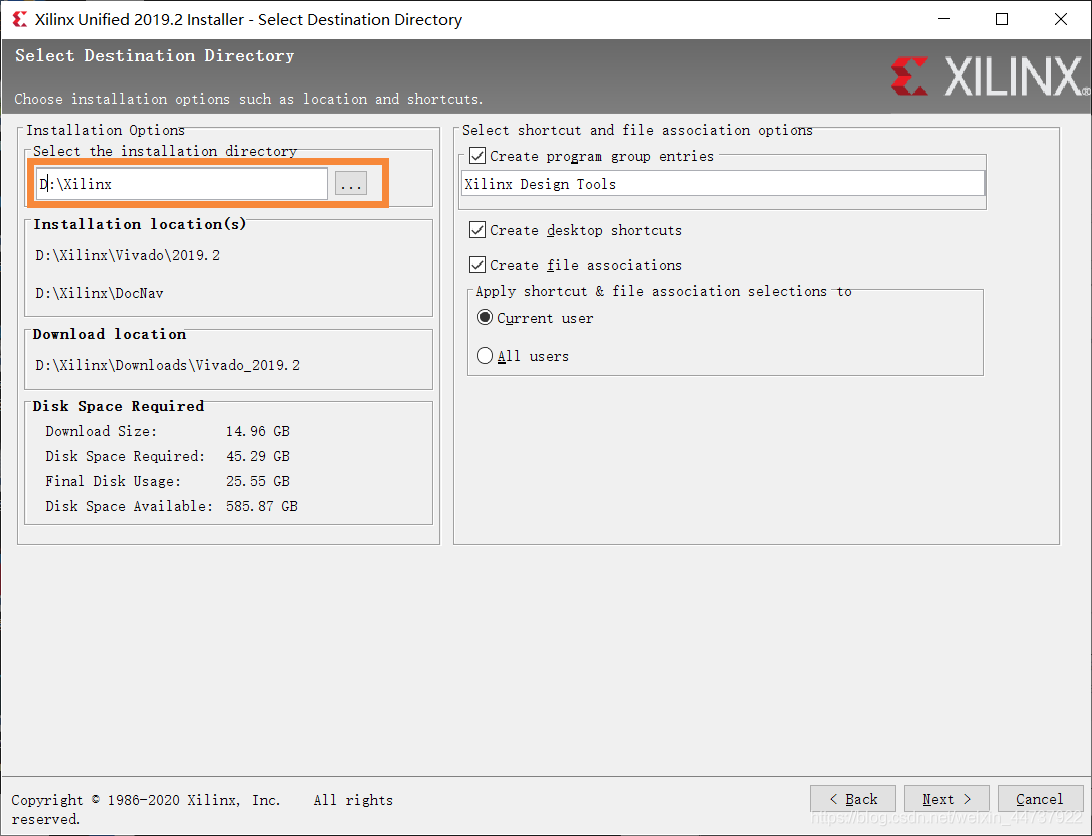Disable "Create program group entries"

(477, 155)
